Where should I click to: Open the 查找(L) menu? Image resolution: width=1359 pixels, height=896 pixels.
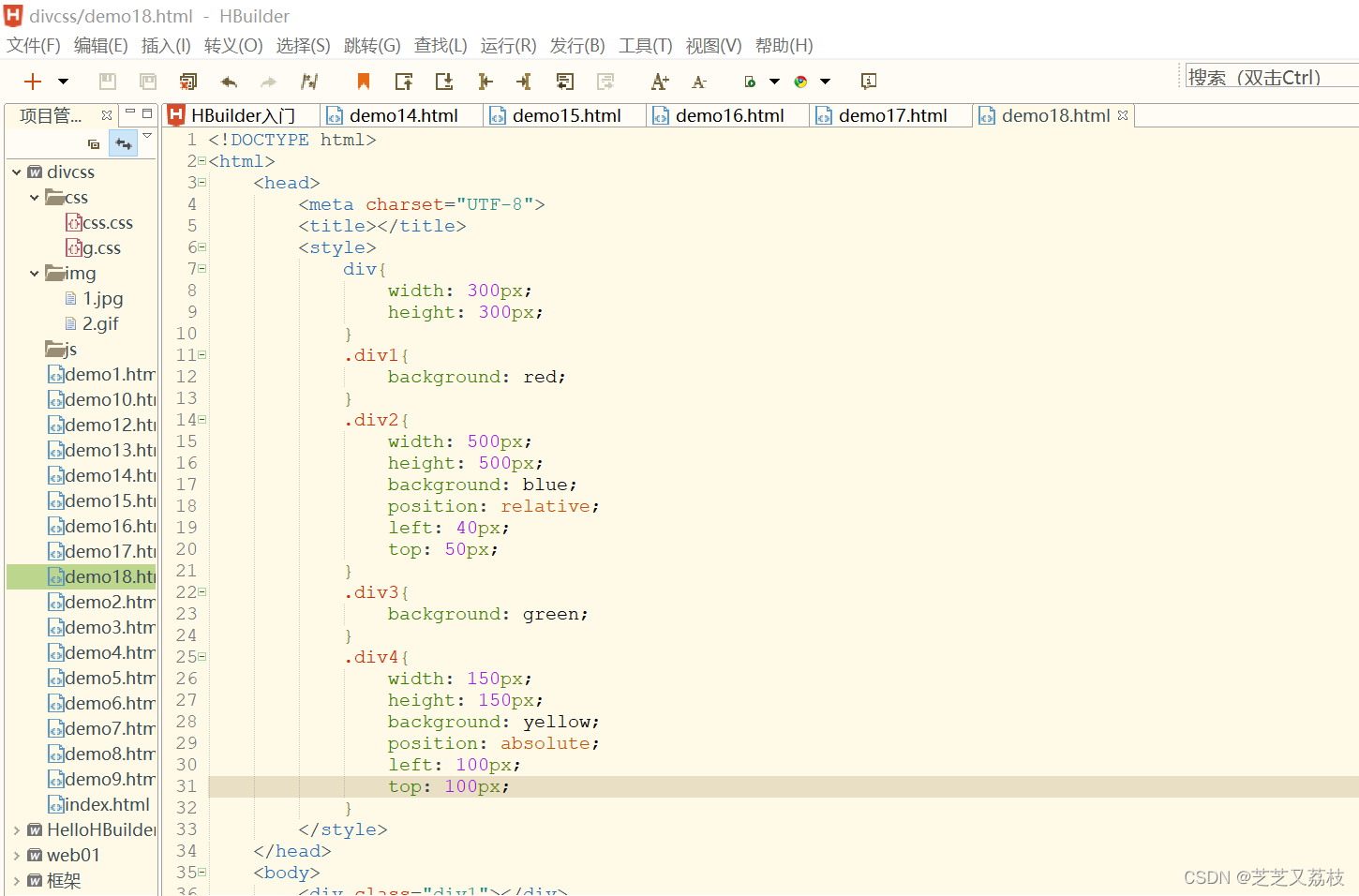[x=441, y=46]
